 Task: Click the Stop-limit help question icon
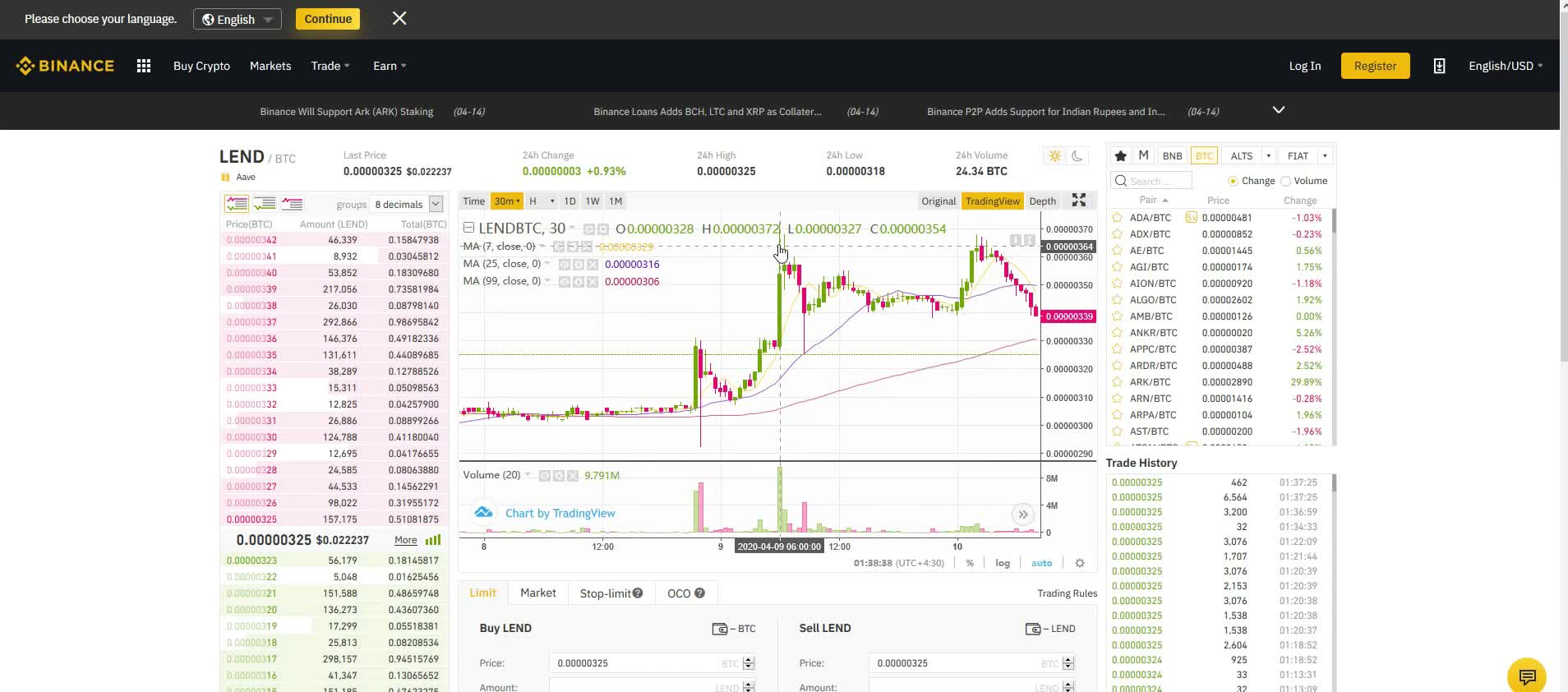(x=638, y=593)
